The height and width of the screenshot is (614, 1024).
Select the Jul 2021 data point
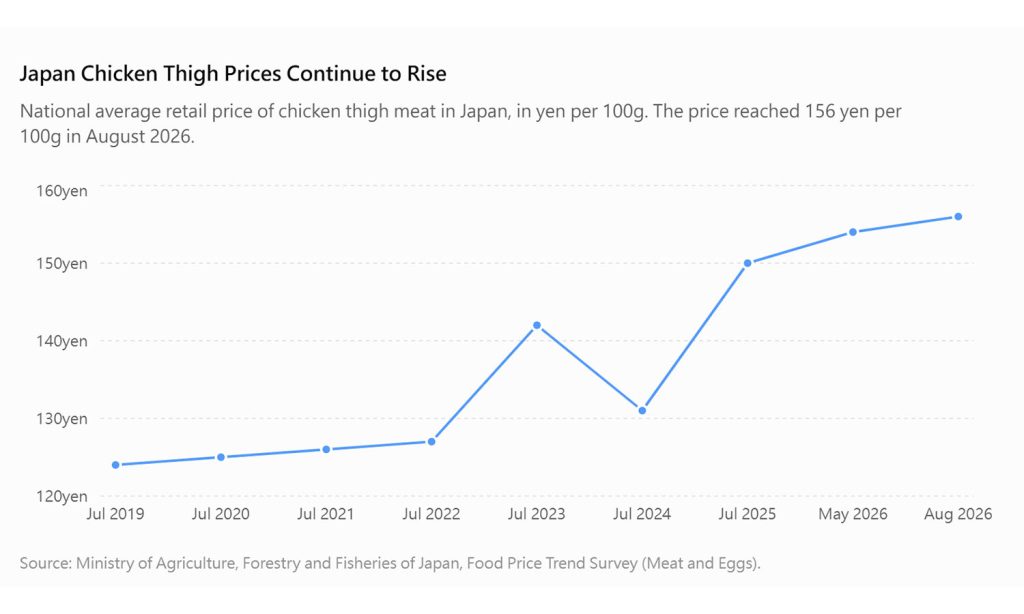tap(326, 449)
